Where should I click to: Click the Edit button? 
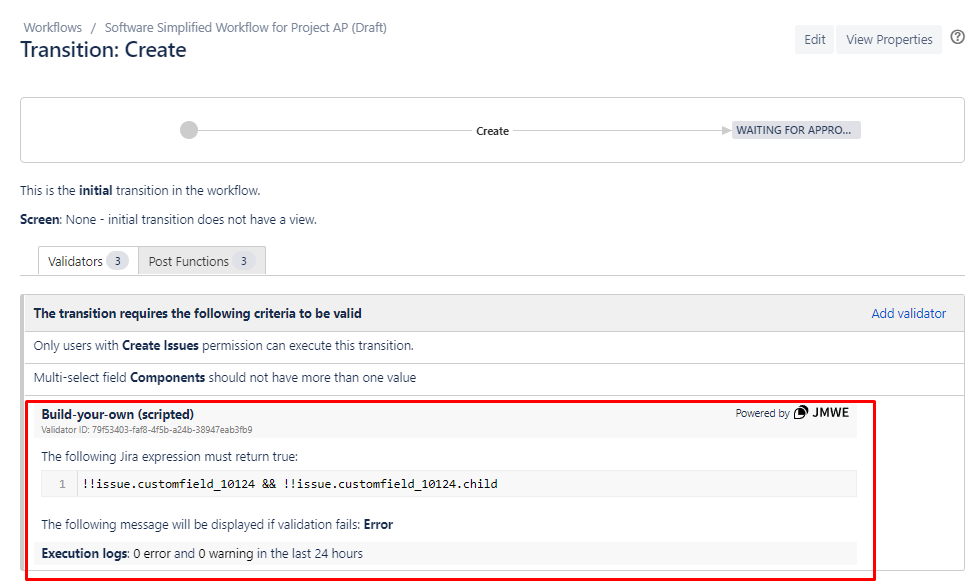pyautogui.click(x=813, y=38)
